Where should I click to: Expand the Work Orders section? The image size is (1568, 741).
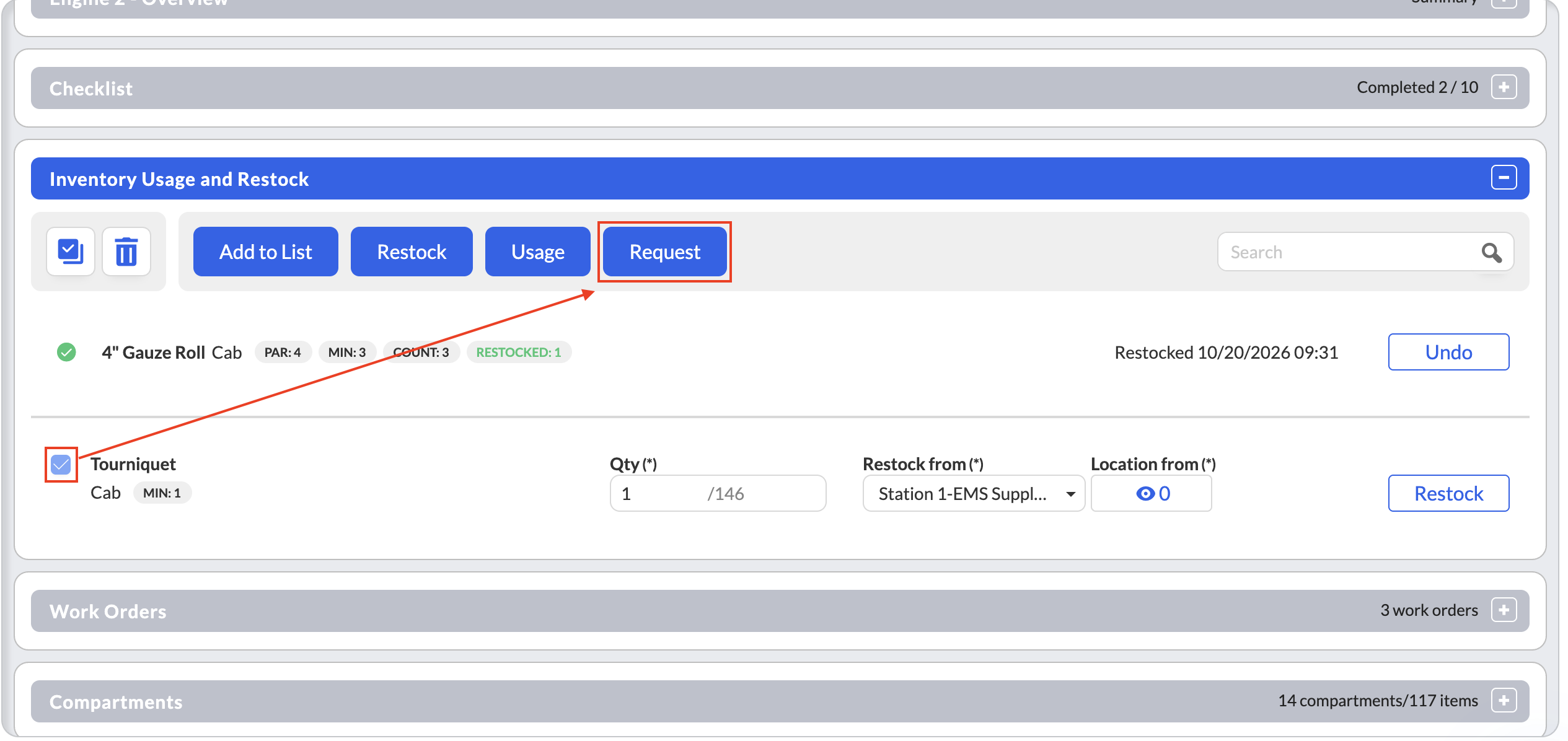pos(1504,610)
